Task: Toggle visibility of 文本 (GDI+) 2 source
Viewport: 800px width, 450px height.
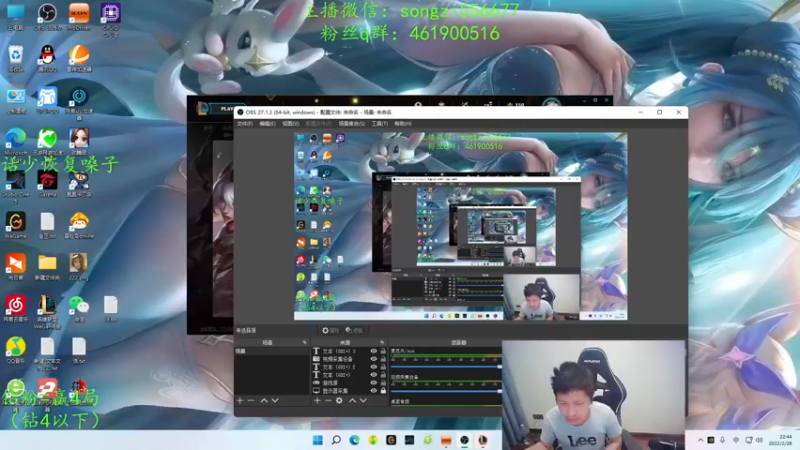Action: pos(373,367)
